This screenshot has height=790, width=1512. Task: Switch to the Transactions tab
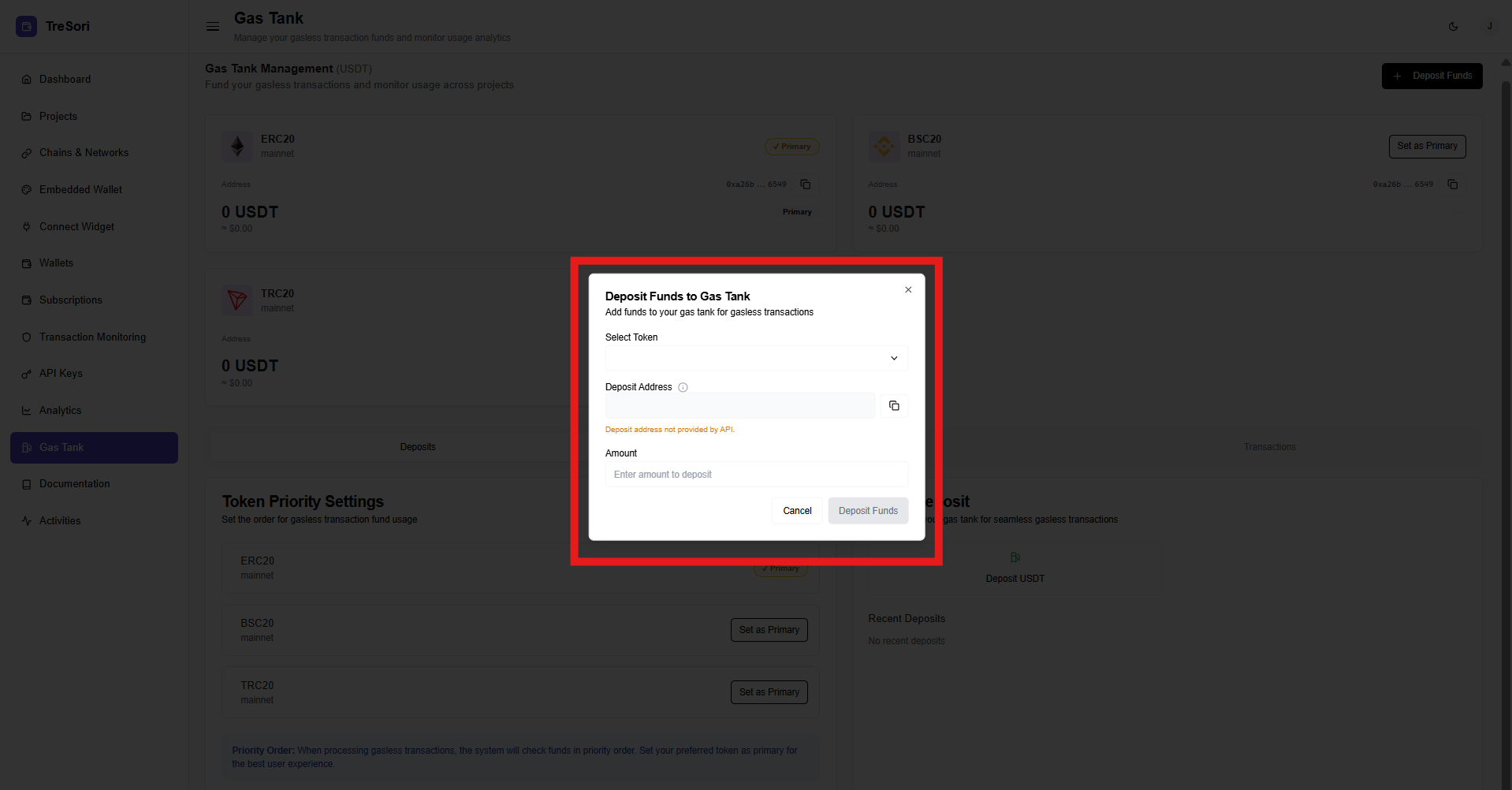pos(1269,447)
